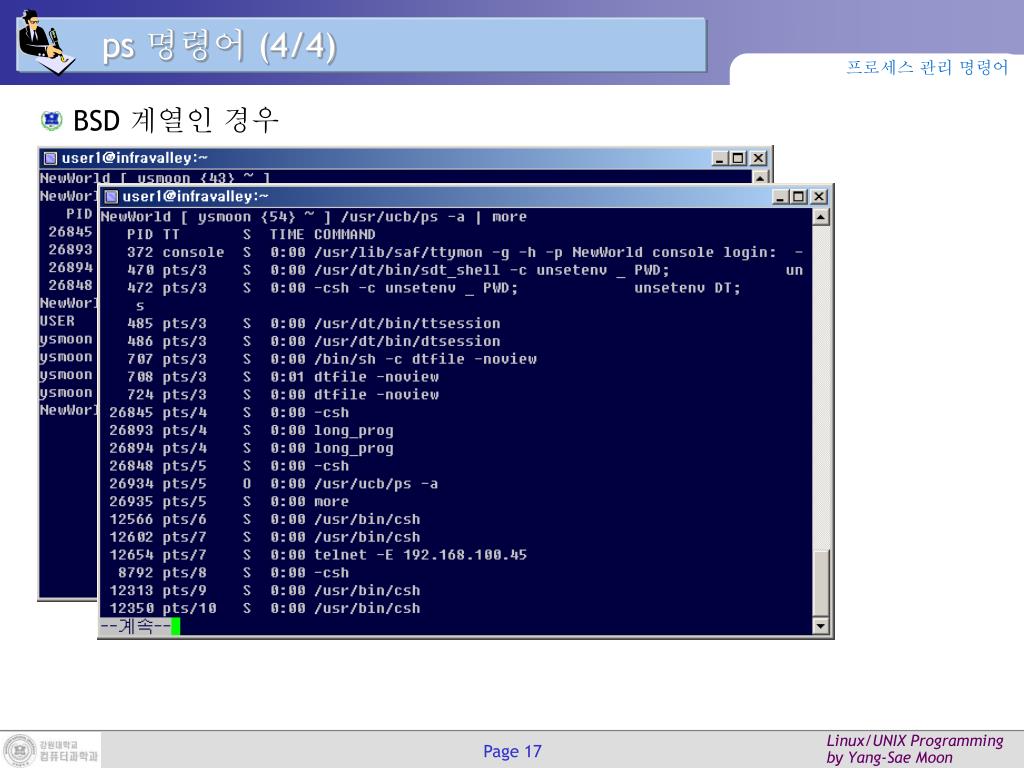Close the back terminal window
Image resolution: width=1024 pixels, height=768 pixels.
(x=758, y=158)
